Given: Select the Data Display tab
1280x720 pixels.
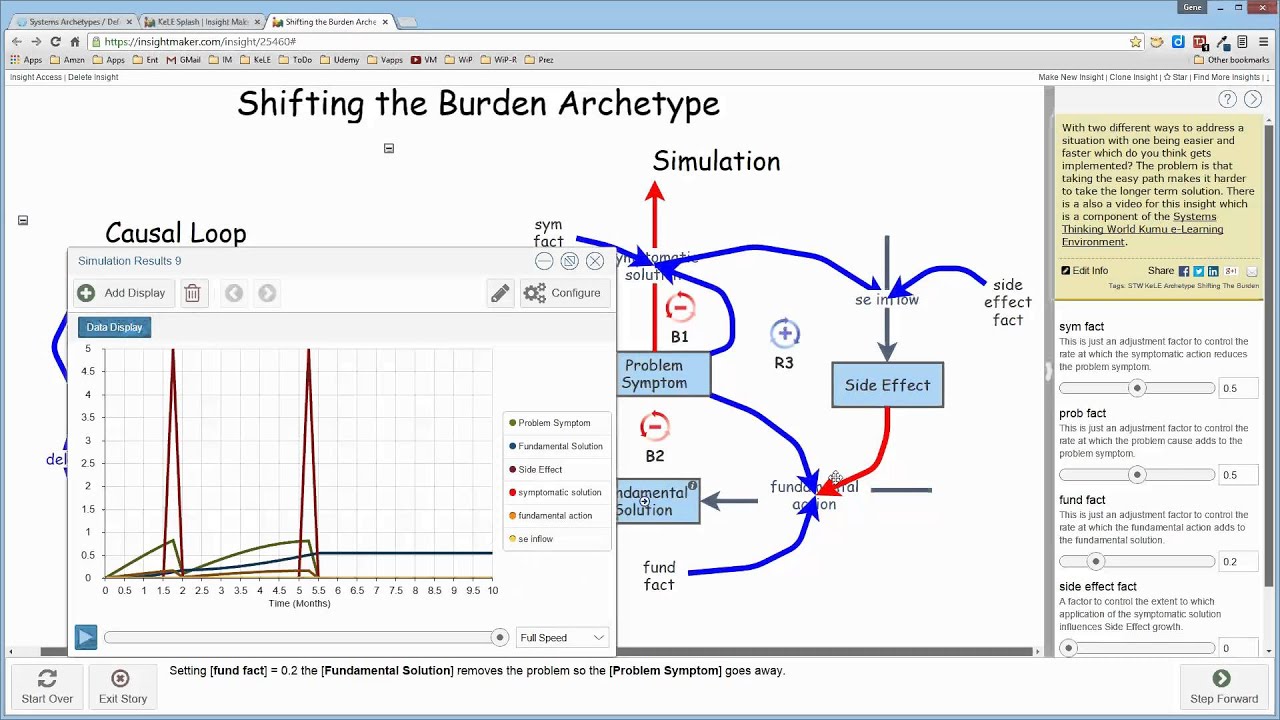Looking at the screenshot, I should pos(114,327).
